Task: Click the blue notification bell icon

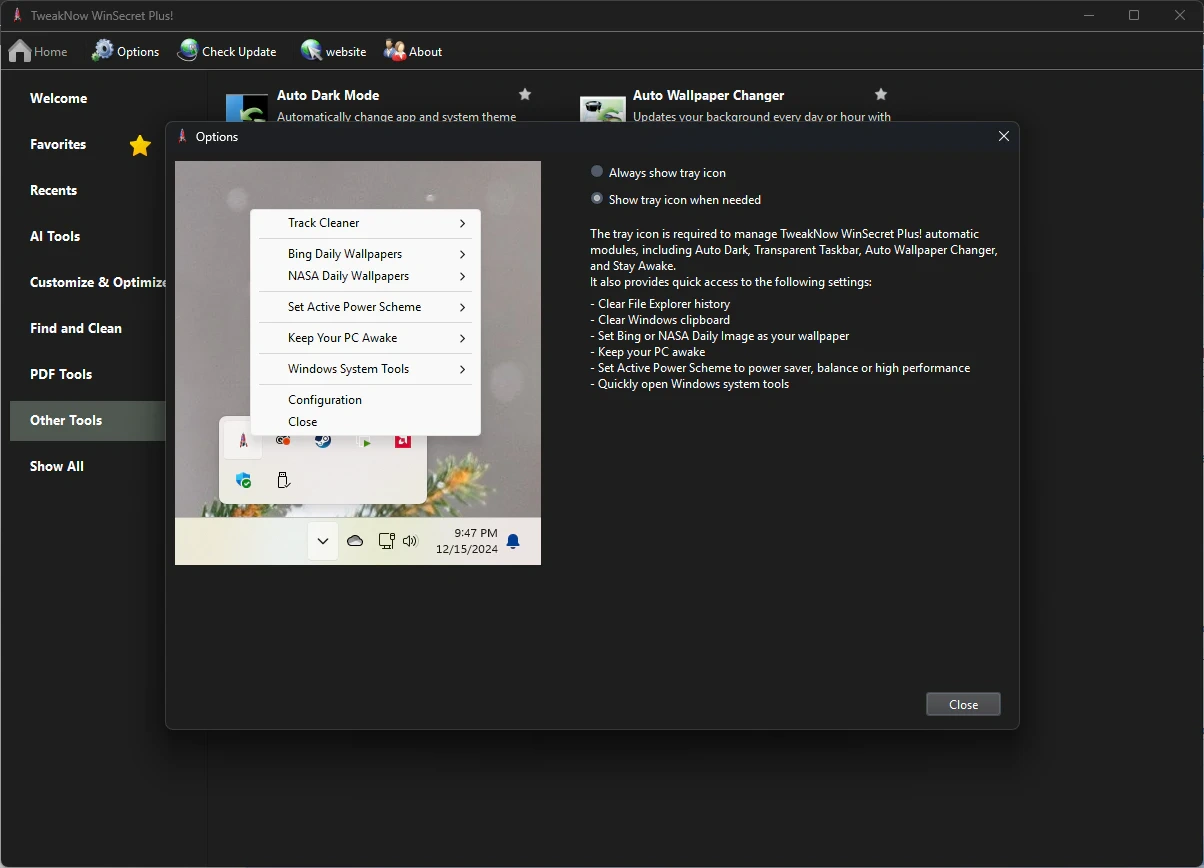Action: [x=513, y=542]
